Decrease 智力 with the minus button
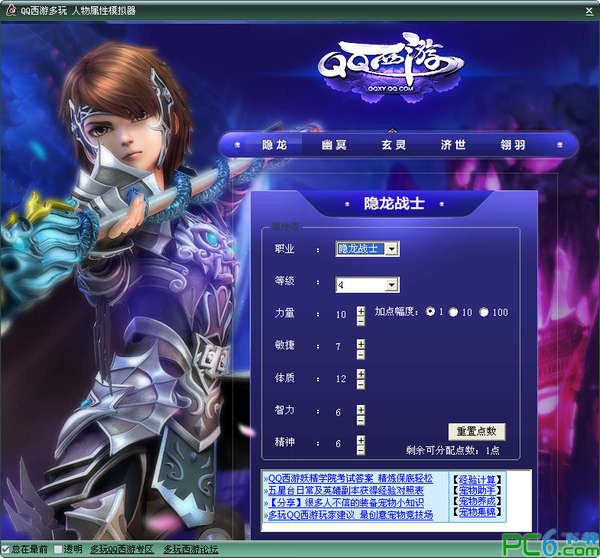Image resolution: width=600 pixels, height=558 pixels. coord(361,421)
